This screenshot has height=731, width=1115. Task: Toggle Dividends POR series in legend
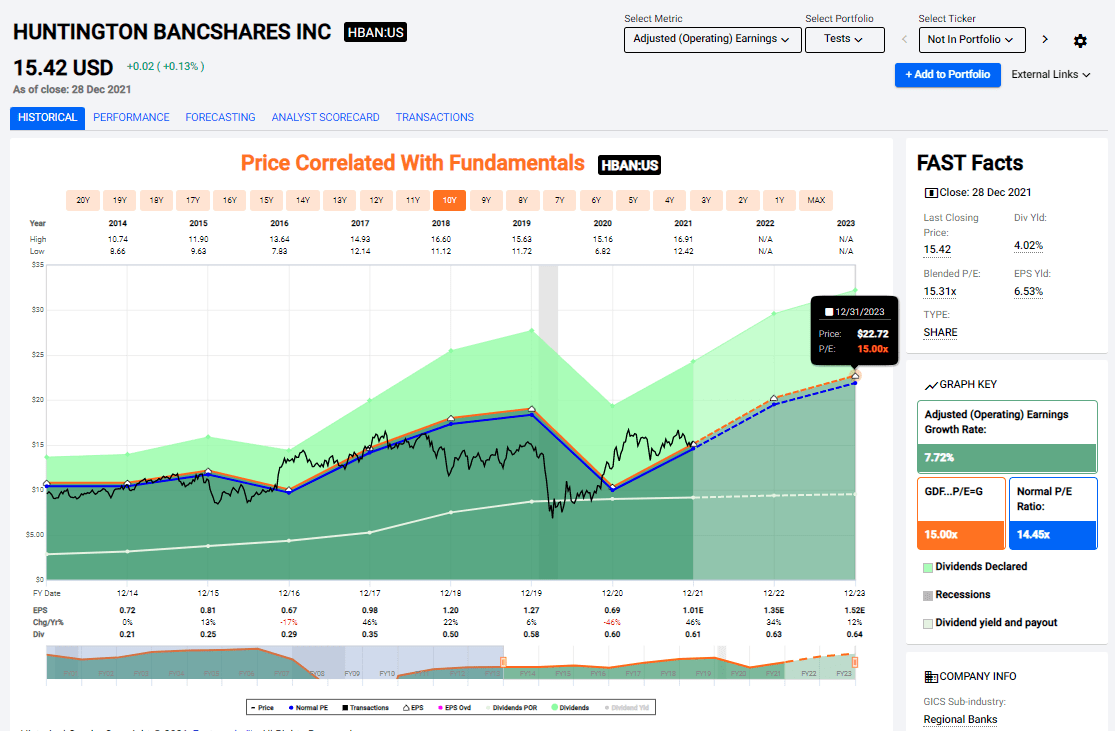(511, 708)
